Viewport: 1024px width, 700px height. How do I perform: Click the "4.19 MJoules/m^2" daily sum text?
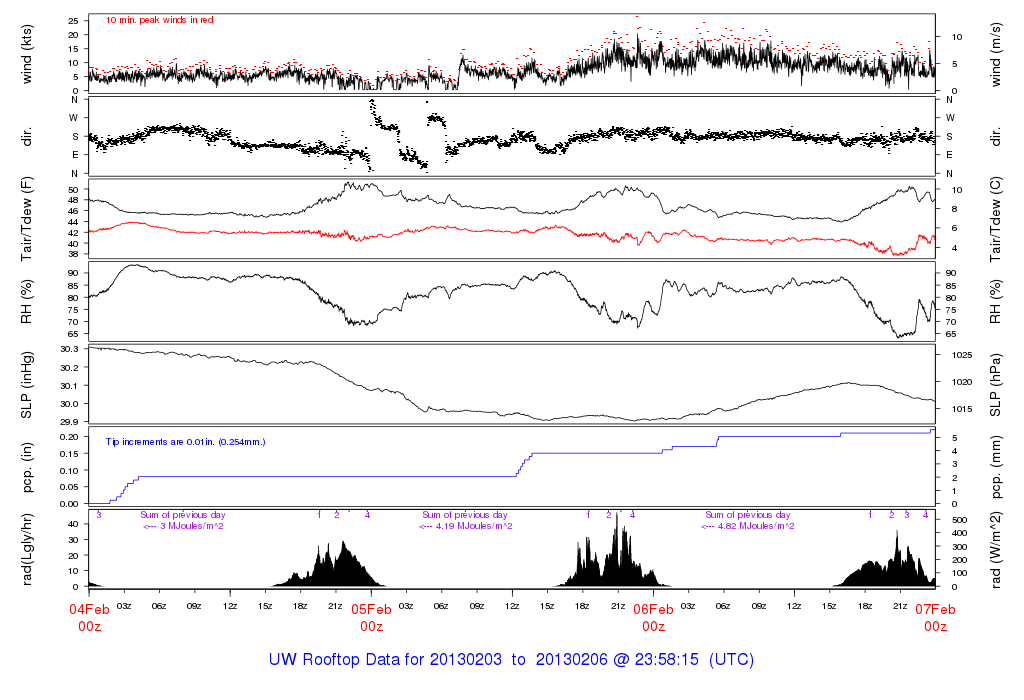click(x=475, y=526)
